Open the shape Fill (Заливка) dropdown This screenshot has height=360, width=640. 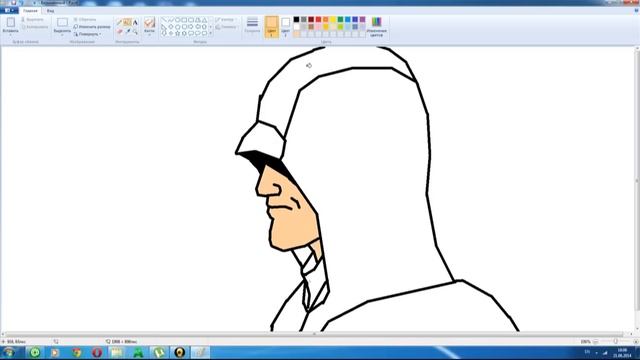[x=227, y=27]
